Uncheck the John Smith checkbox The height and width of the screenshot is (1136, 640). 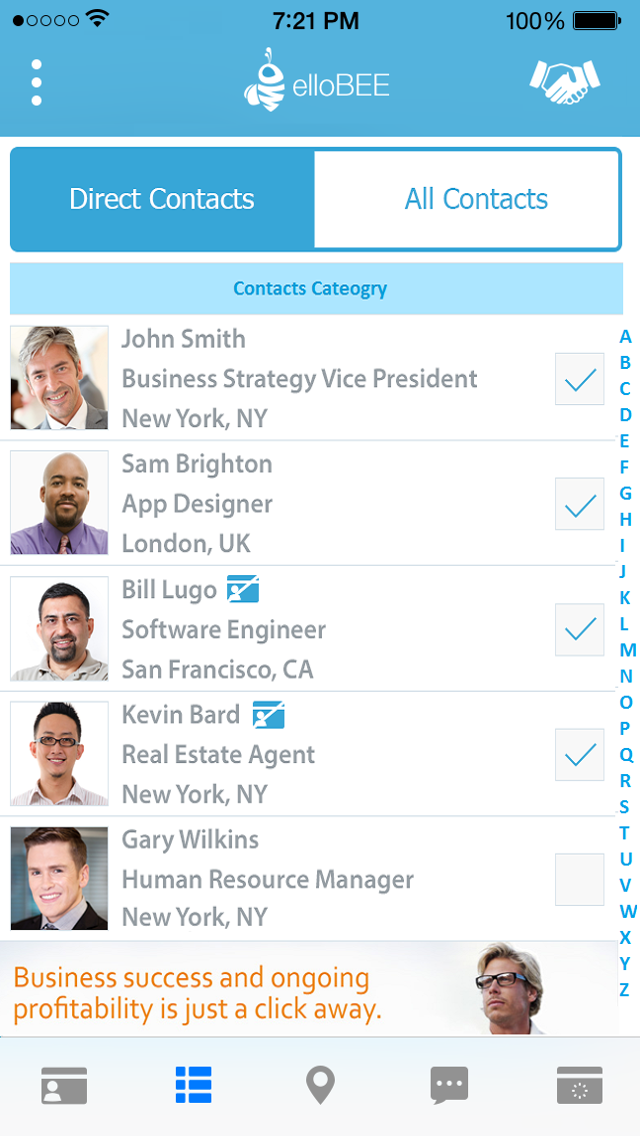pos(580,379)
